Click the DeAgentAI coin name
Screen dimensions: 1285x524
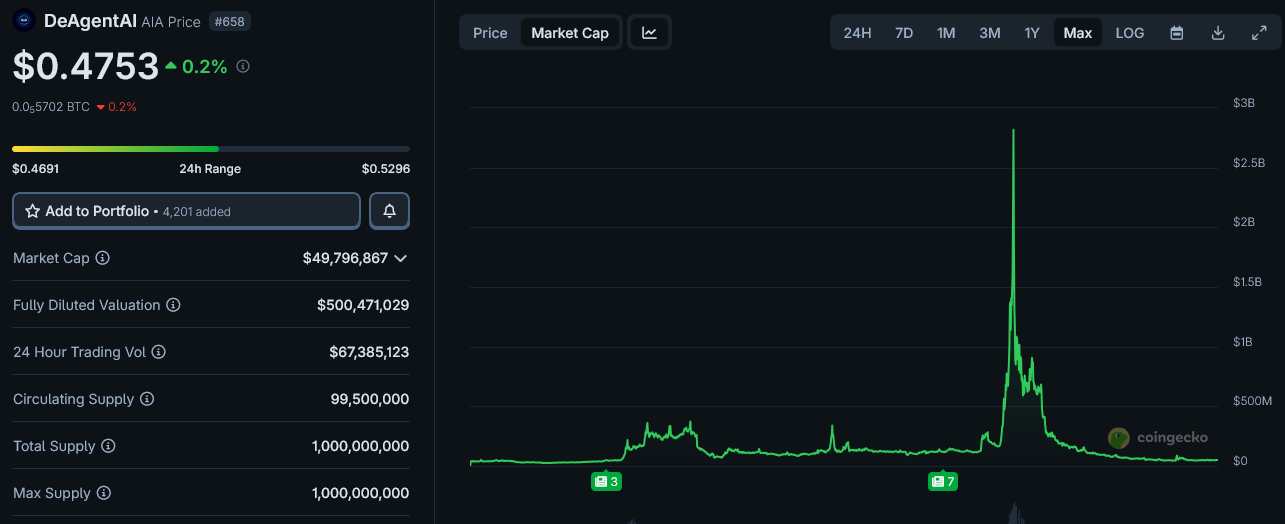click(x=90, y=20)
